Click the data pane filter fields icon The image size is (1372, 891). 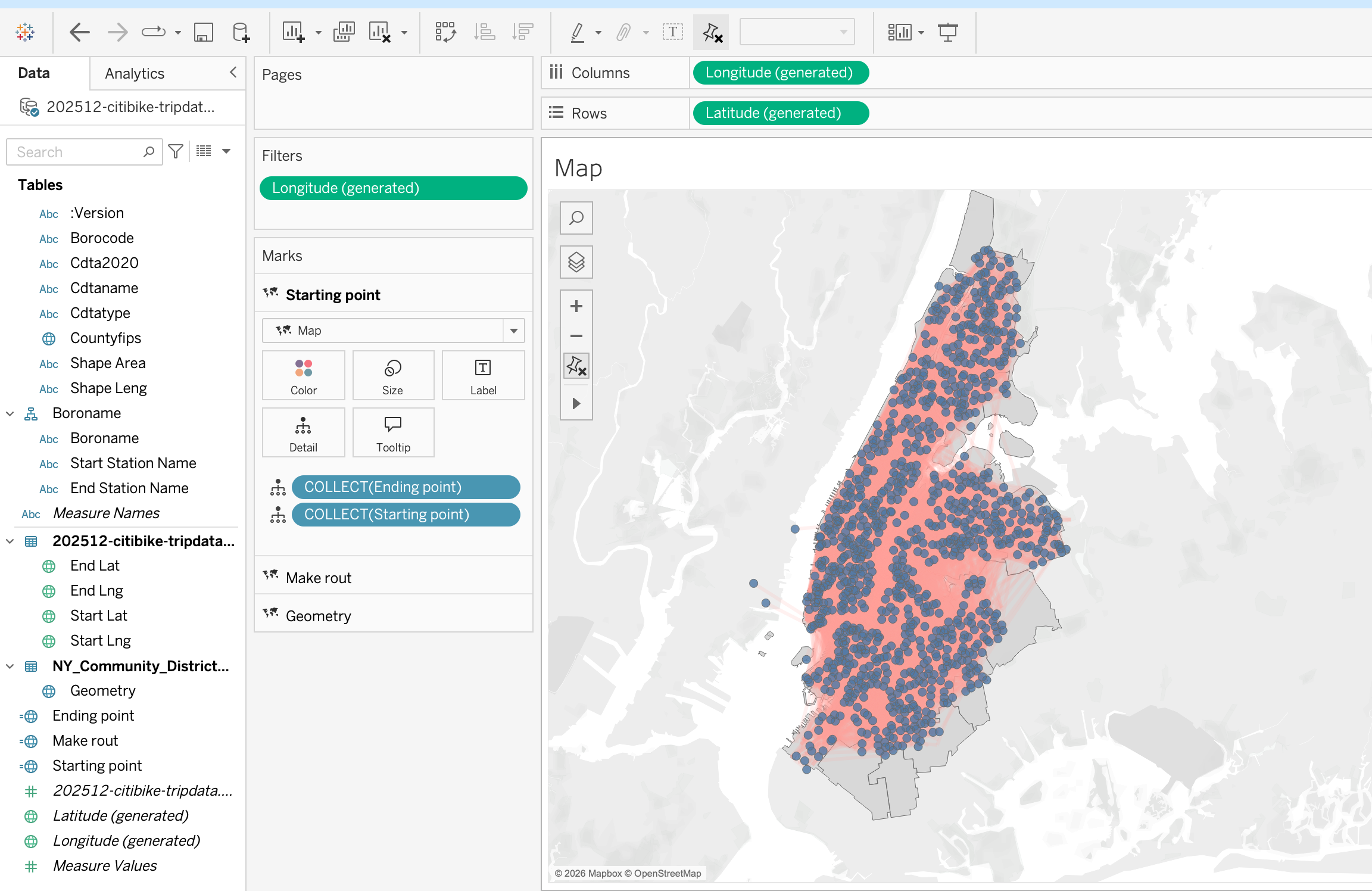click(x=176, y=152)
